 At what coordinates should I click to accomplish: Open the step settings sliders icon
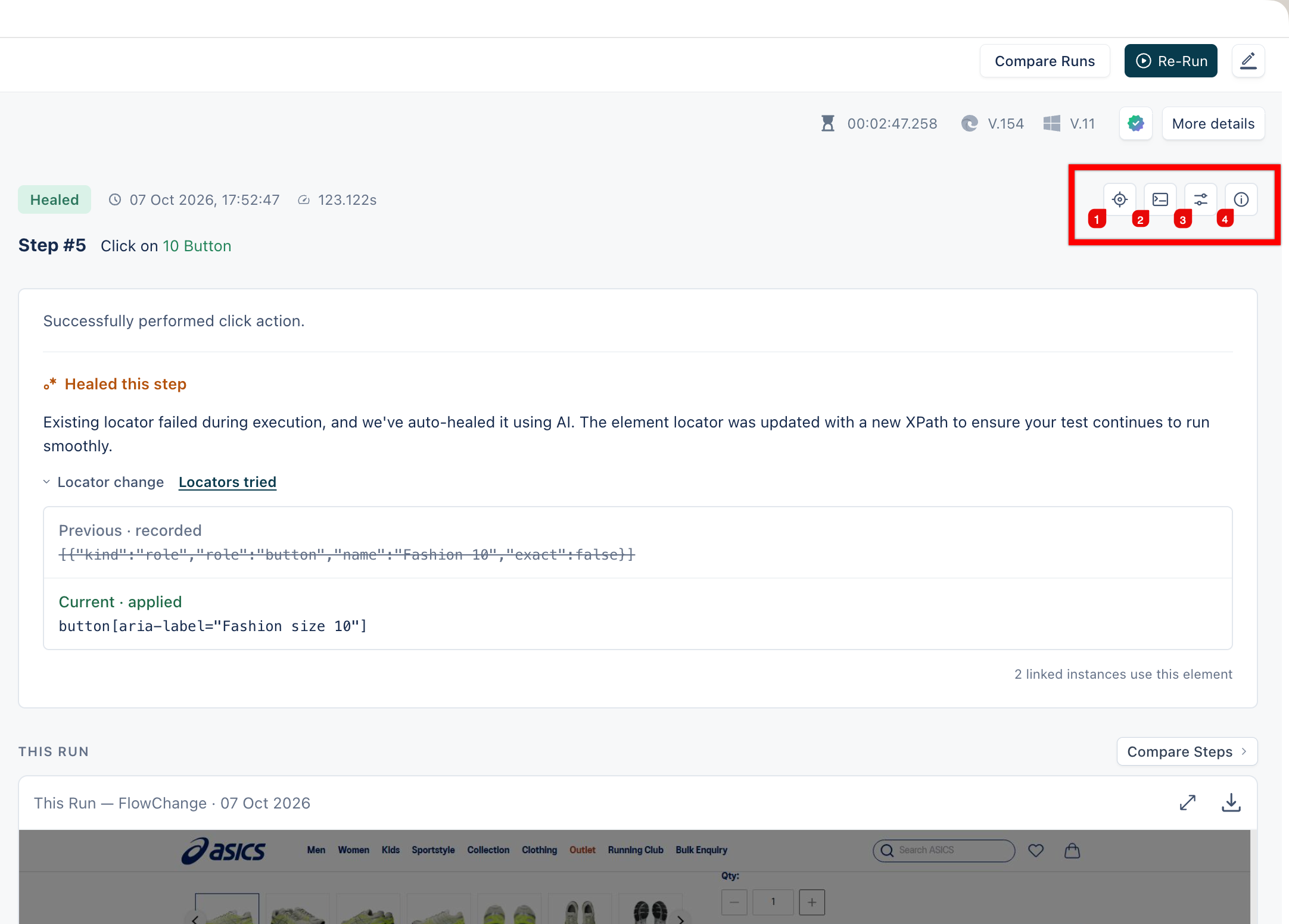[1201, 199]
